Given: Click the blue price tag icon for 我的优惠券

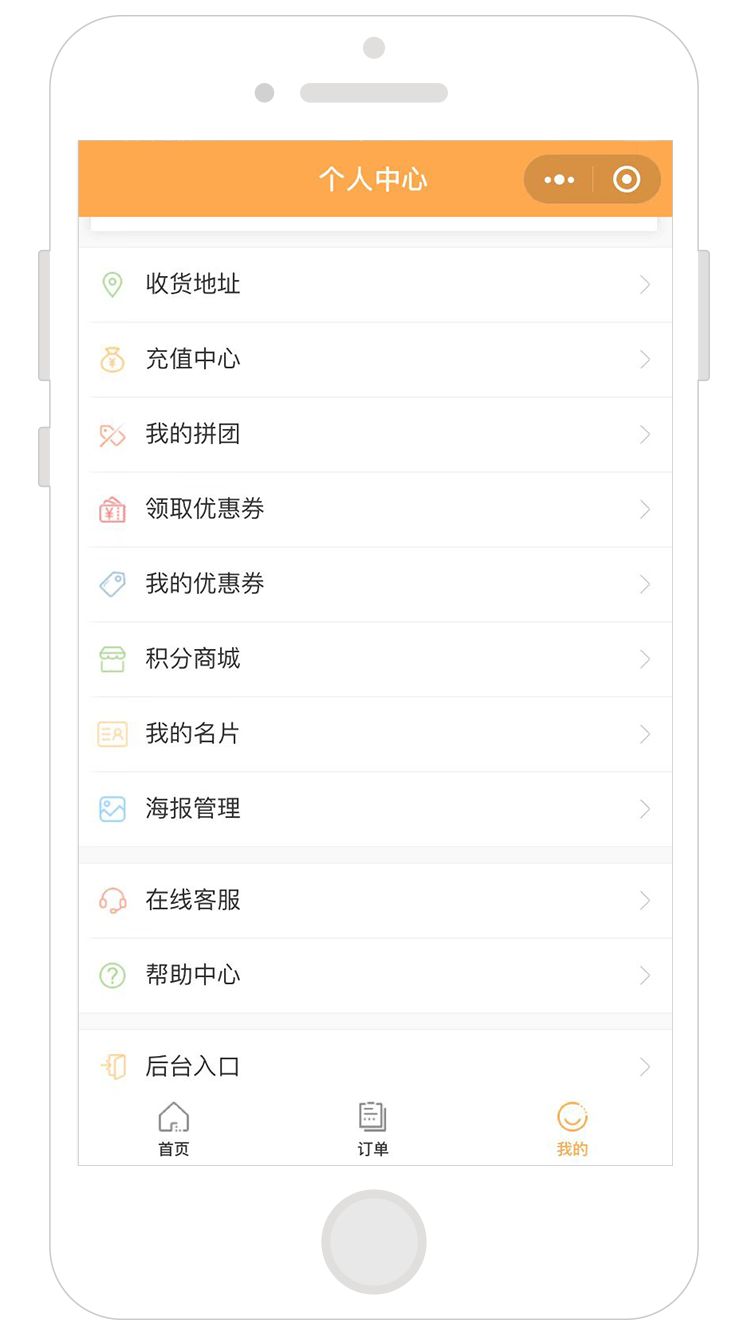Looking at the screenshot, I should (x=112, y=585).
